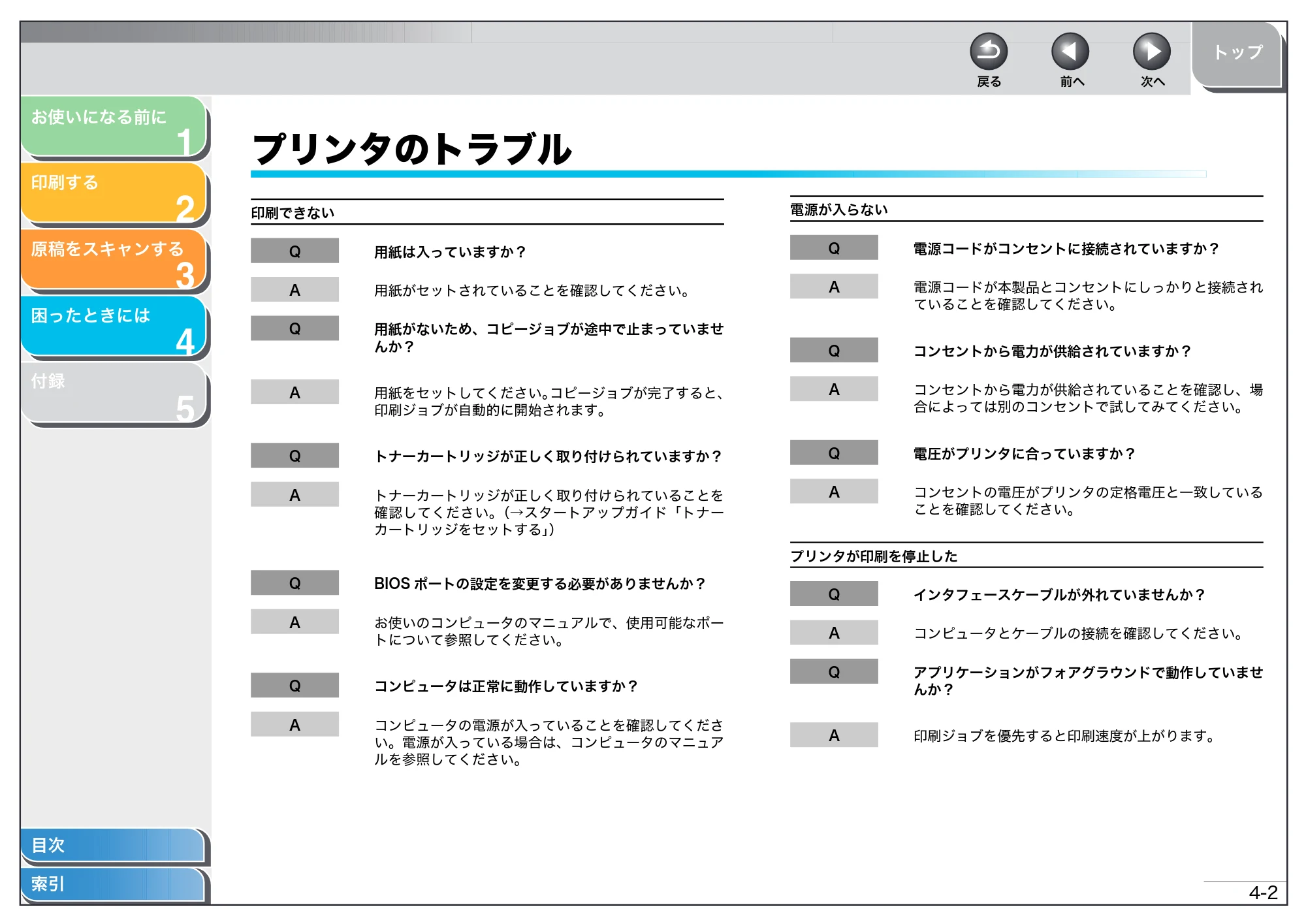Click question BIOS ポートの設定を変更する必要がありませんか？
Viewport: 1306px width, 924px height.
click(x=539, y=584)
